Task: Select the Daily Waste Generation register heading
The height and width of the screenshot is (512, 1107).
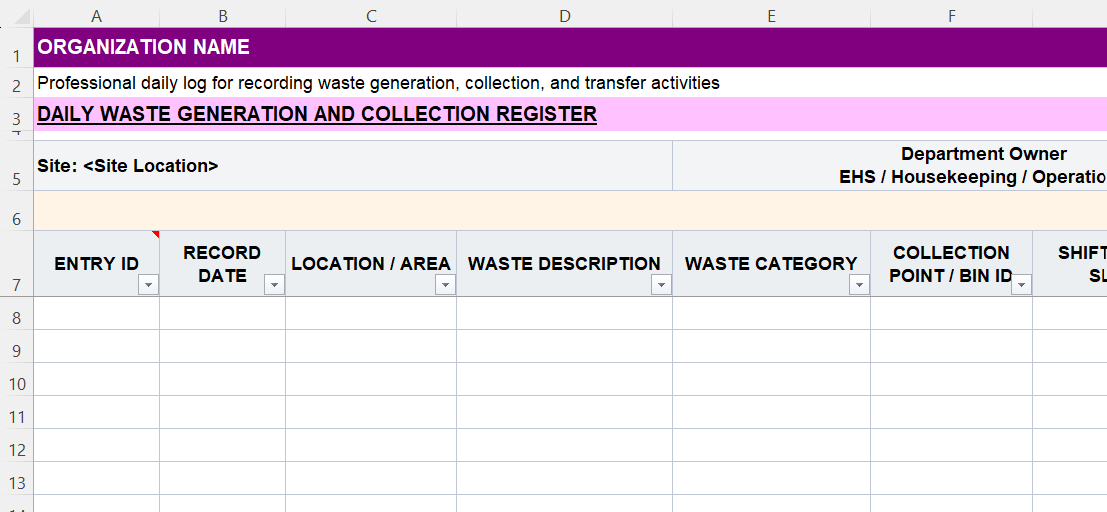Action: point(317,114)
